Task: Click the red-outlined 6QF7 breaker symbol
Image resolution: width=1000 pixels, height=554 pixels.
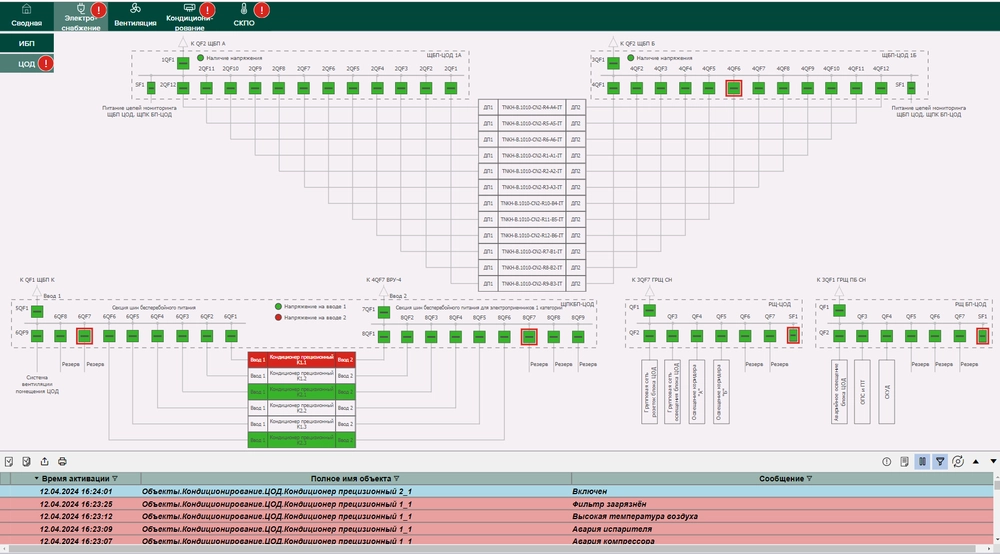Action: pos(84,335)
